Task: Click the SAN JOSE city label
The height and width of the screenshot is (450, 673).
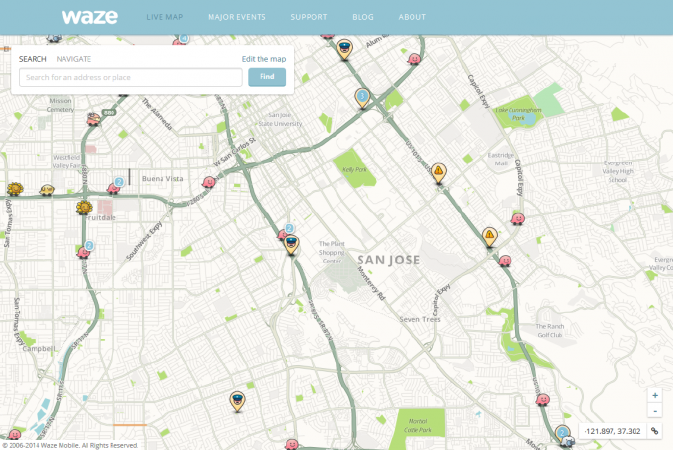Action: coord(389,260)
